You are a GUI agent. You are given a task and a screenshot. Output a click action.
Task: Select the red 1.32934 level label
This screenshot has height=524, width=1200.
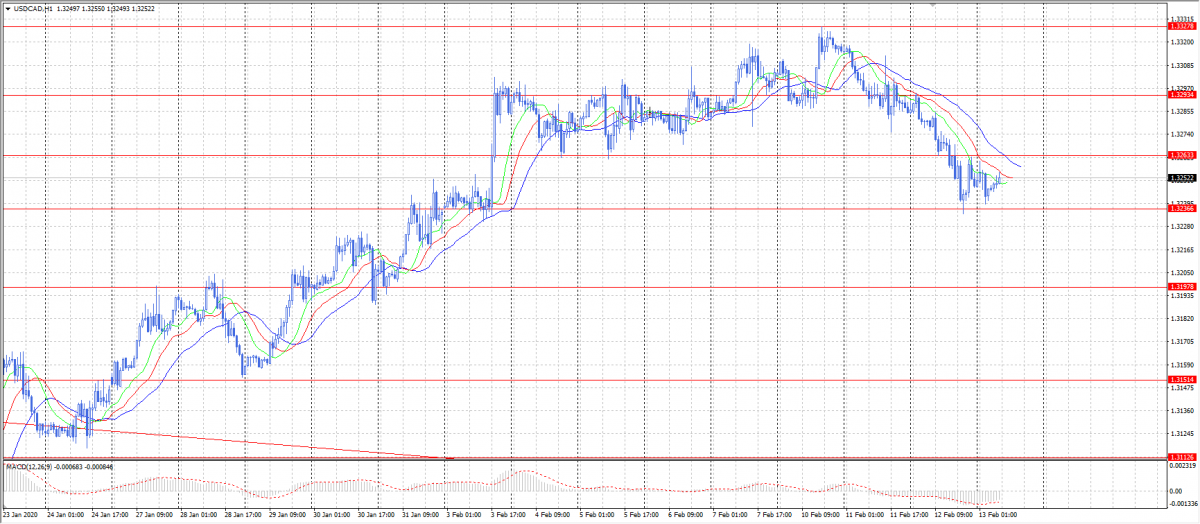(x=1182, y=95)
